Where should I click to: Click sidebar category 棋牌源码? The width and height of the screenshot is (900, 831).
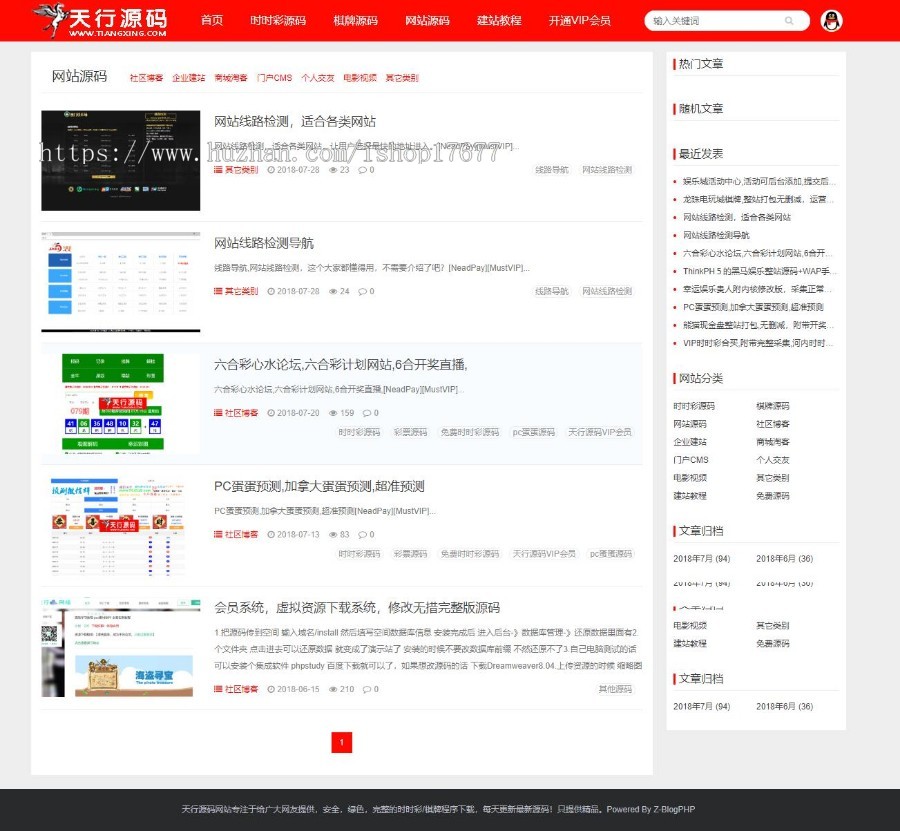(x=773, y=406)
